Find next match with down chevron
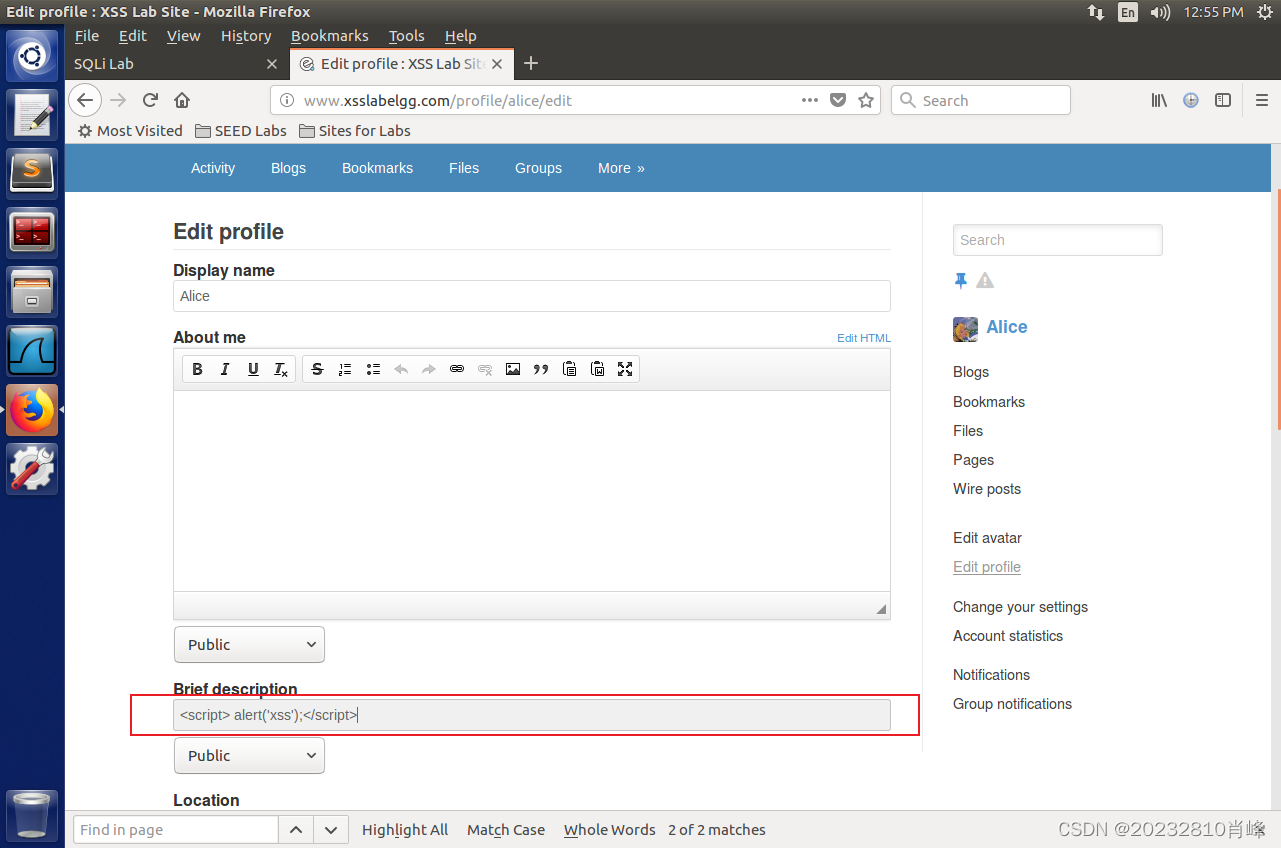1281x848 pixels. point(331,830)
